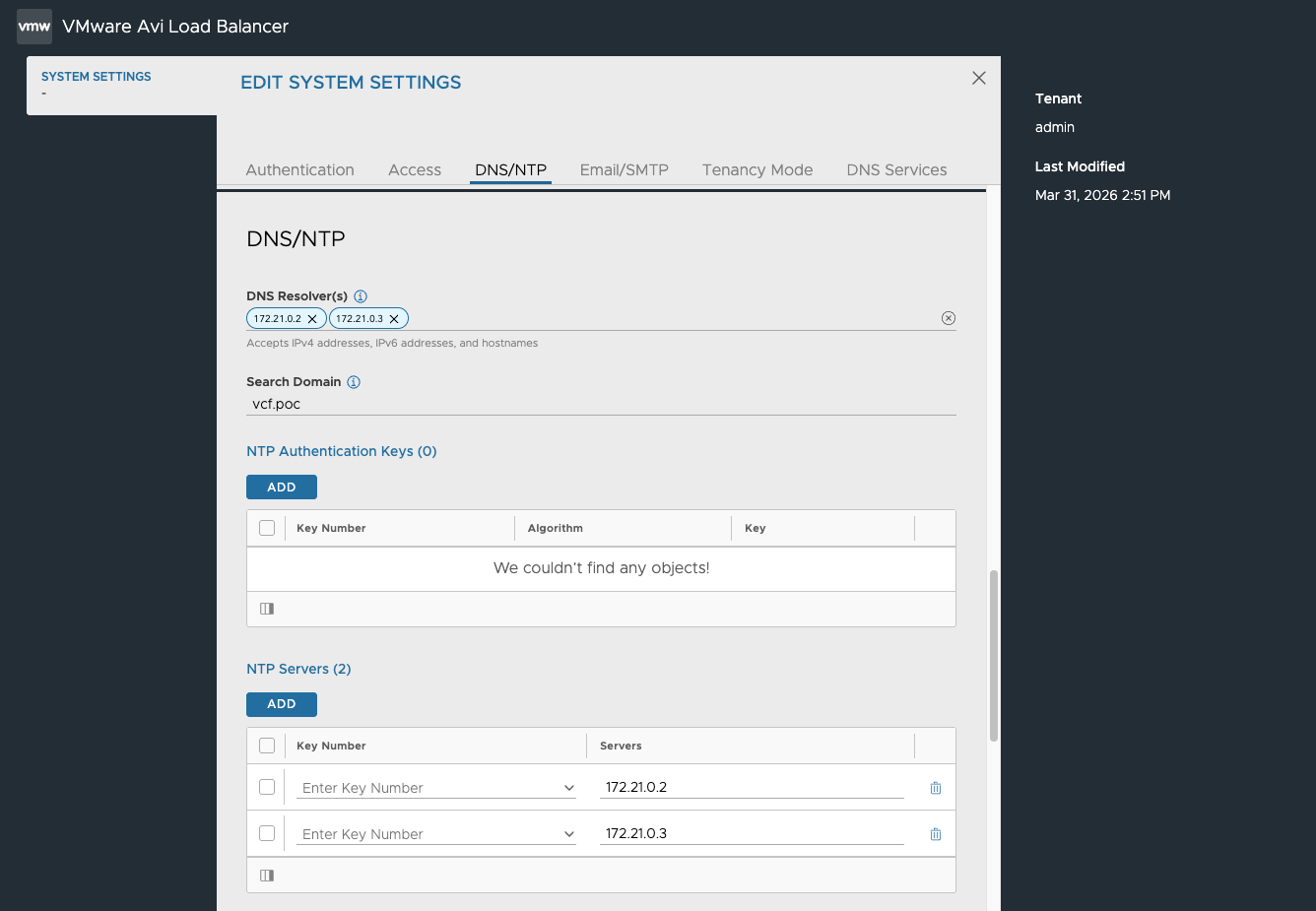Open column settings under NTP Authentication Keys table
The image size is (1316, 911).
point(267,609)
